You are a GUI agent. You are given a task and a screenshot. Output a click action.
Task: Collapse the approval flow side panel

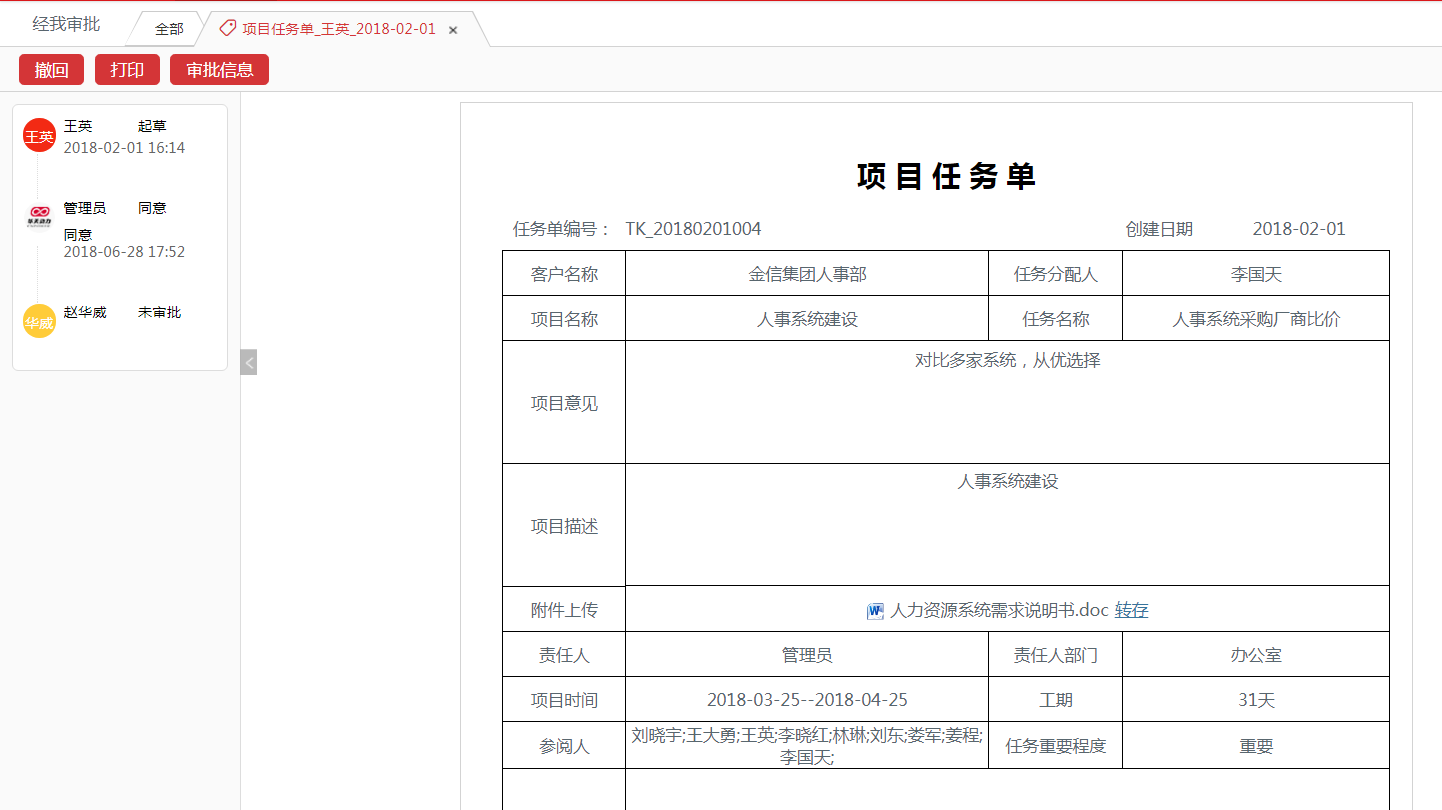coord(248,363)
